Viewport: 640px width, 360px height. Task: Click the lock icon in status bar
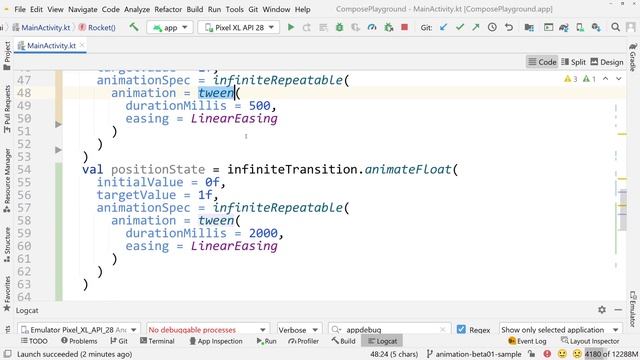(532, 354)
